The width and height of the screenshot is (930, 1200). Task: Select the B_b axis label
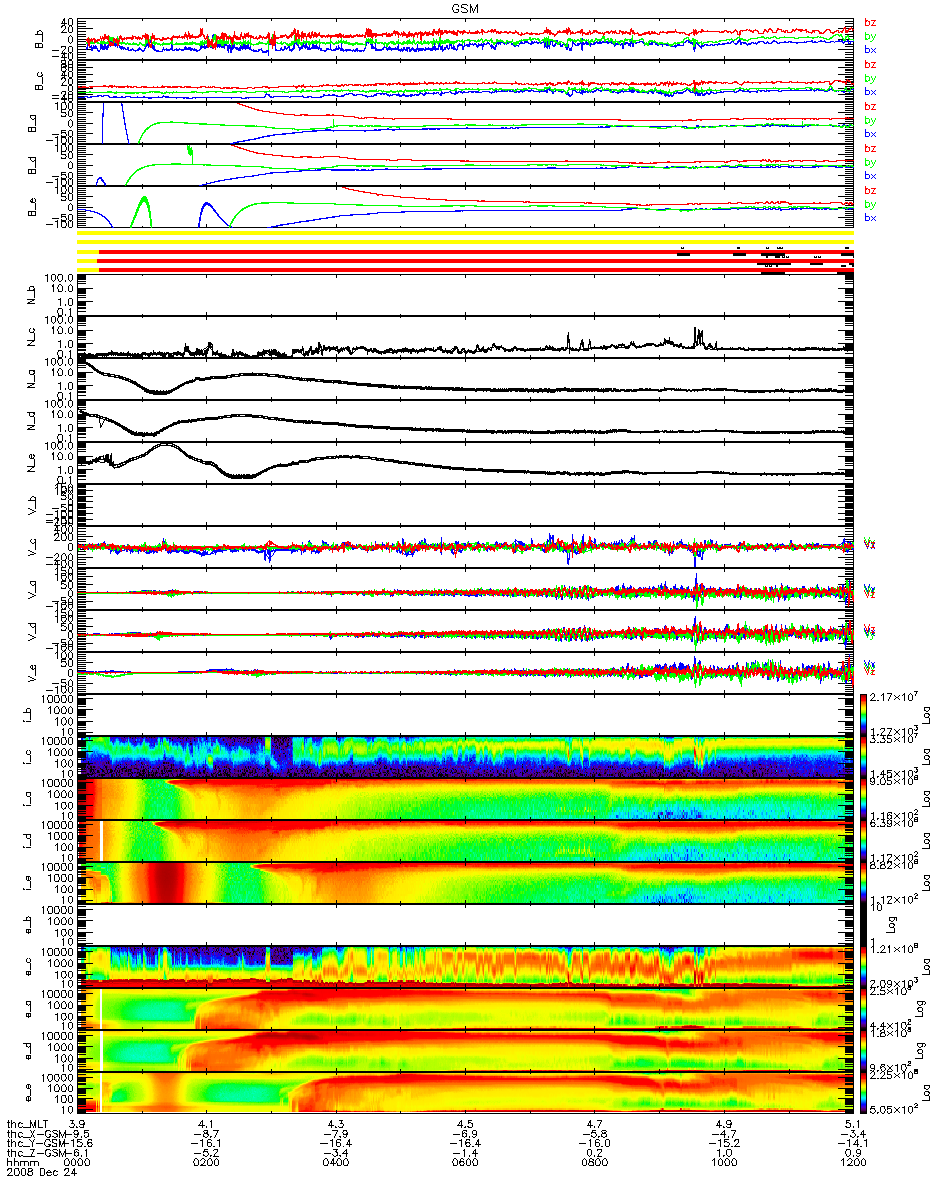click(x=41, y=40)
